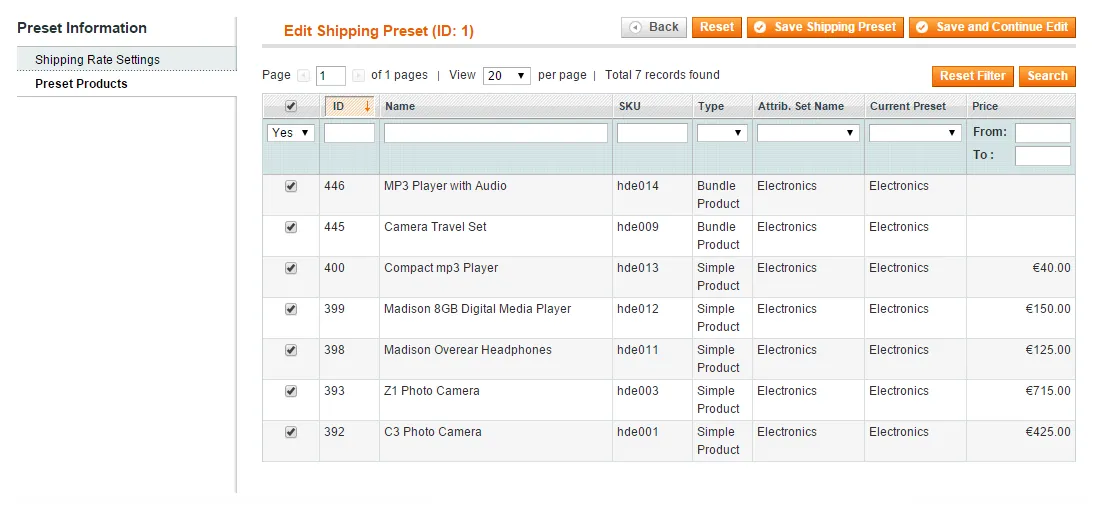
Task: Click SKU cell hde012
Action: (x=638, y=309)
